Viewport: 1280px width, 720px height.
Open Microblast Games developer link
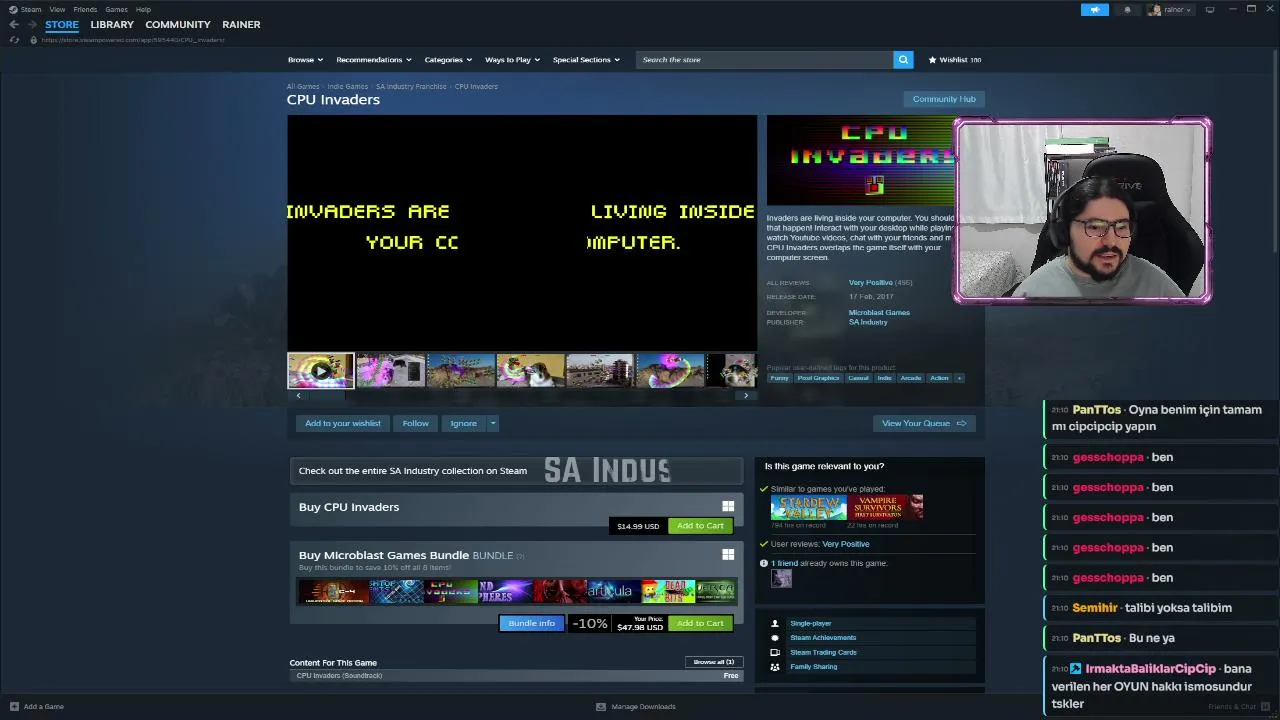[x=879, y=313]
